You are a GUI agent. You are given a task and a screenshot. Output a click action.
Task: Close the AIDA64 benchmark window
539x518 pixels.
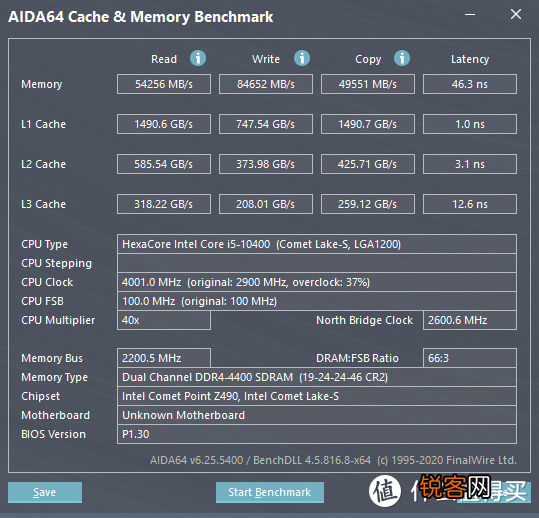point(516,14)
